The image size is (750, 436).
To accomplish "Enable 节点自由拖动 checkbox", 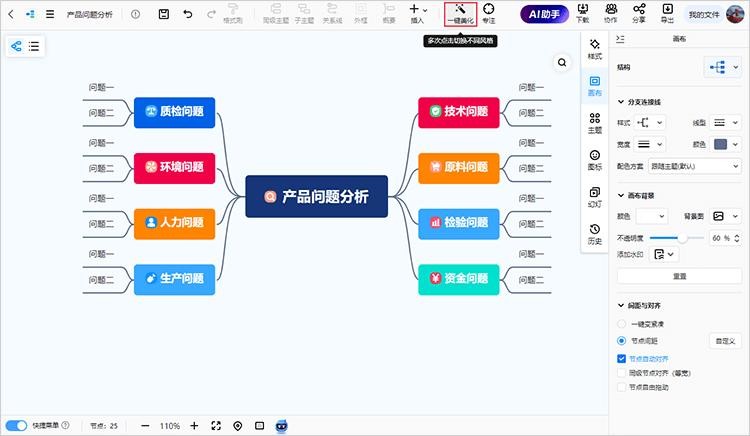I will (622, 386).
